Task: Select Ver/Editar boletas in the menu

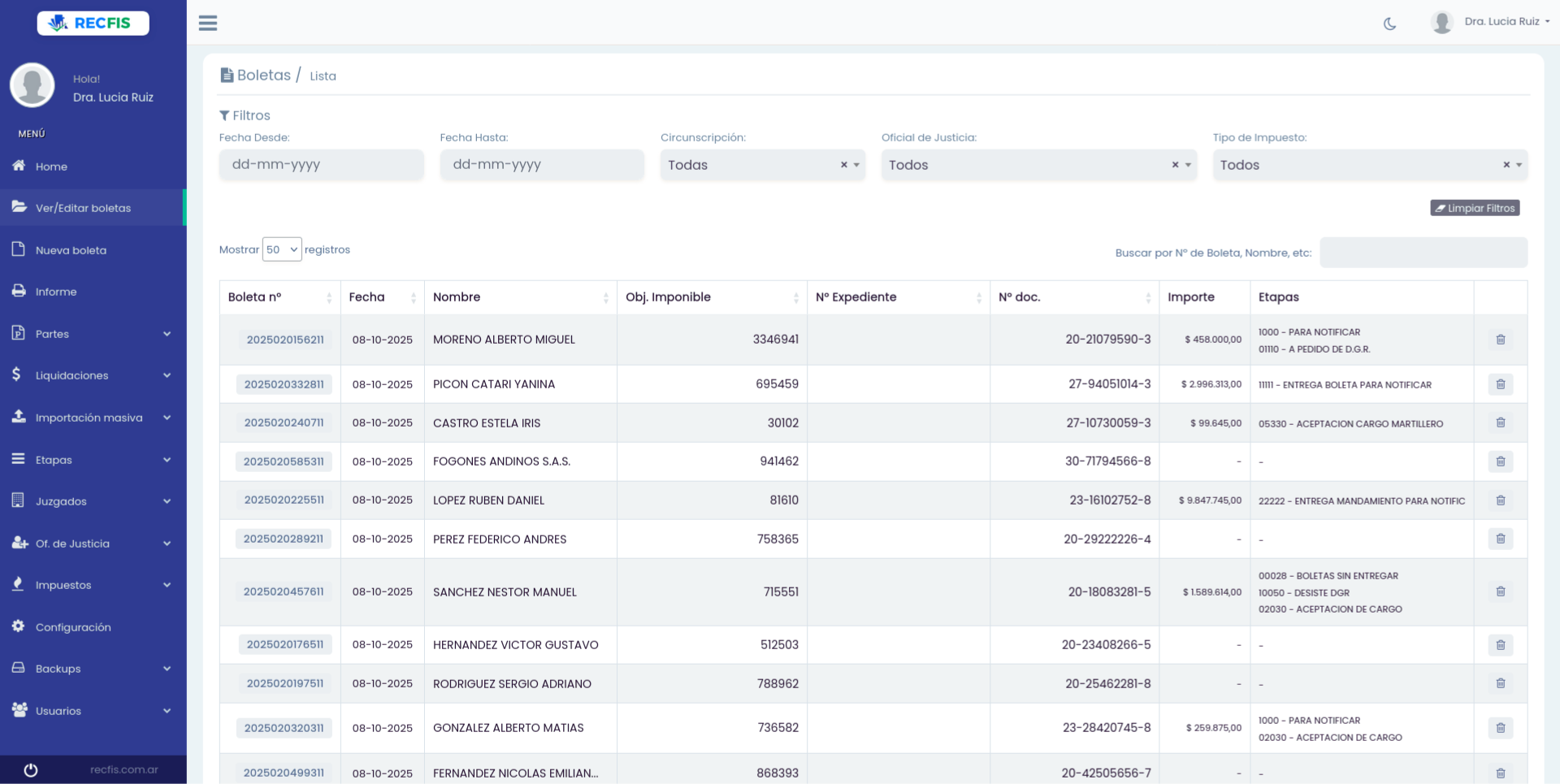Action: pos(83,207)
